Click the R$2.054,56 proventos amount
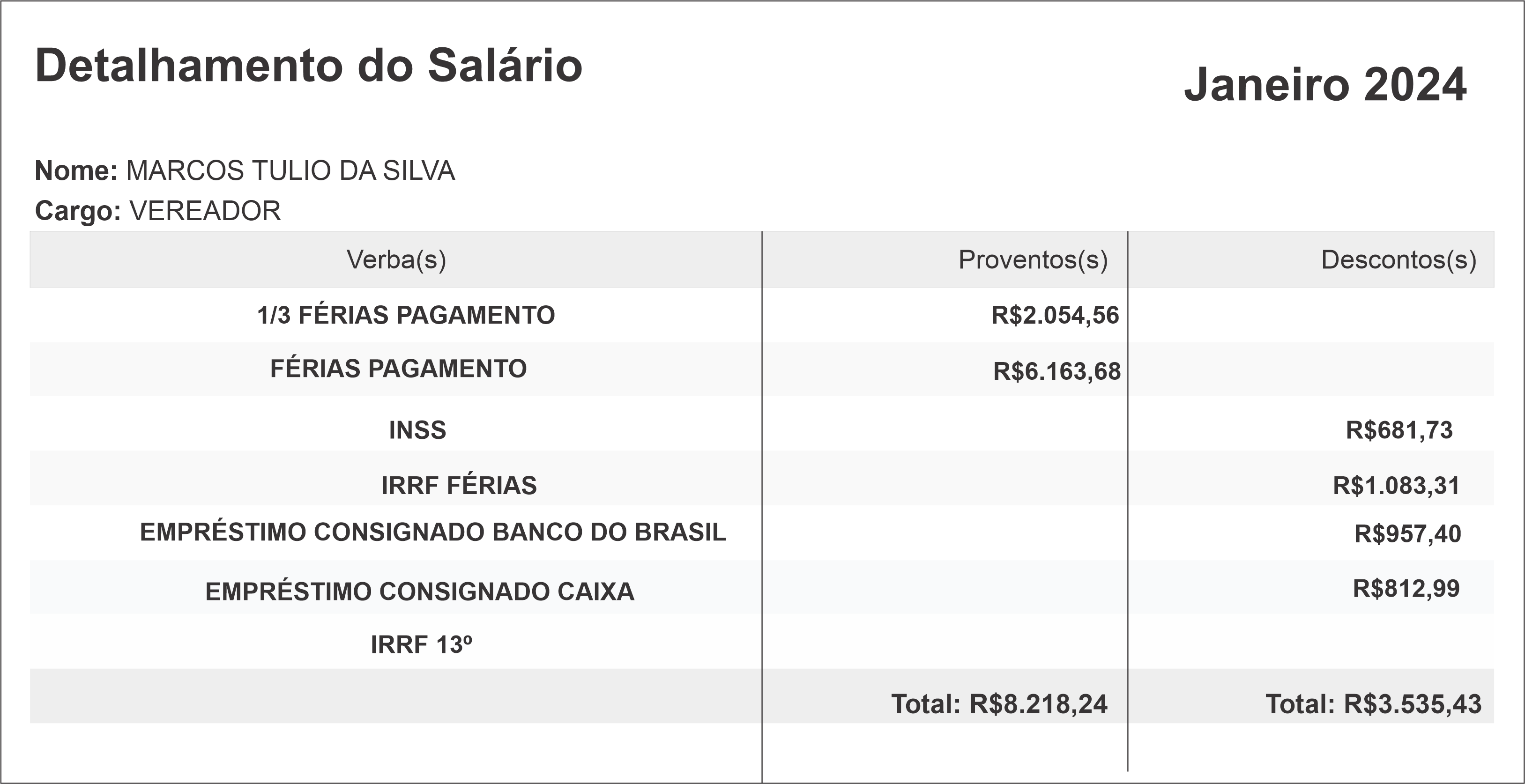 click(1055, 315)
